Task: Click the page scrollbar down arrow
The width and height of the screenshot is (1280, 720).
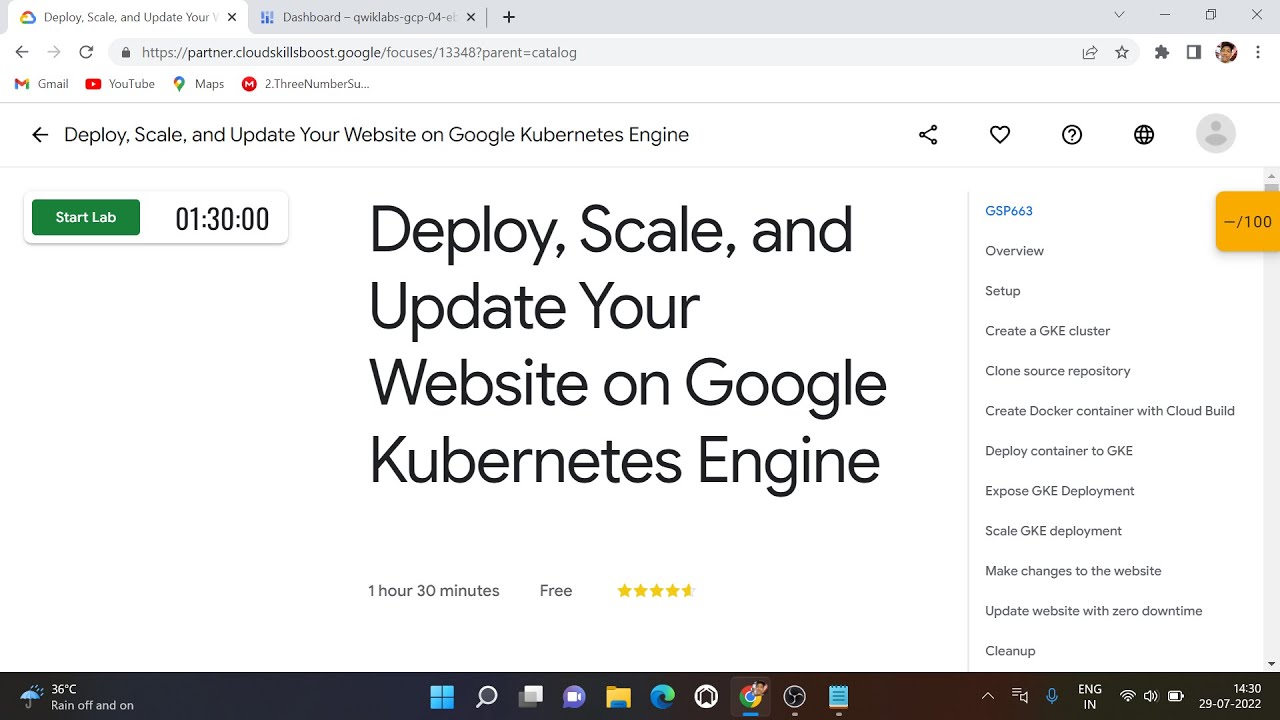Action: [x=1271, y=663]
